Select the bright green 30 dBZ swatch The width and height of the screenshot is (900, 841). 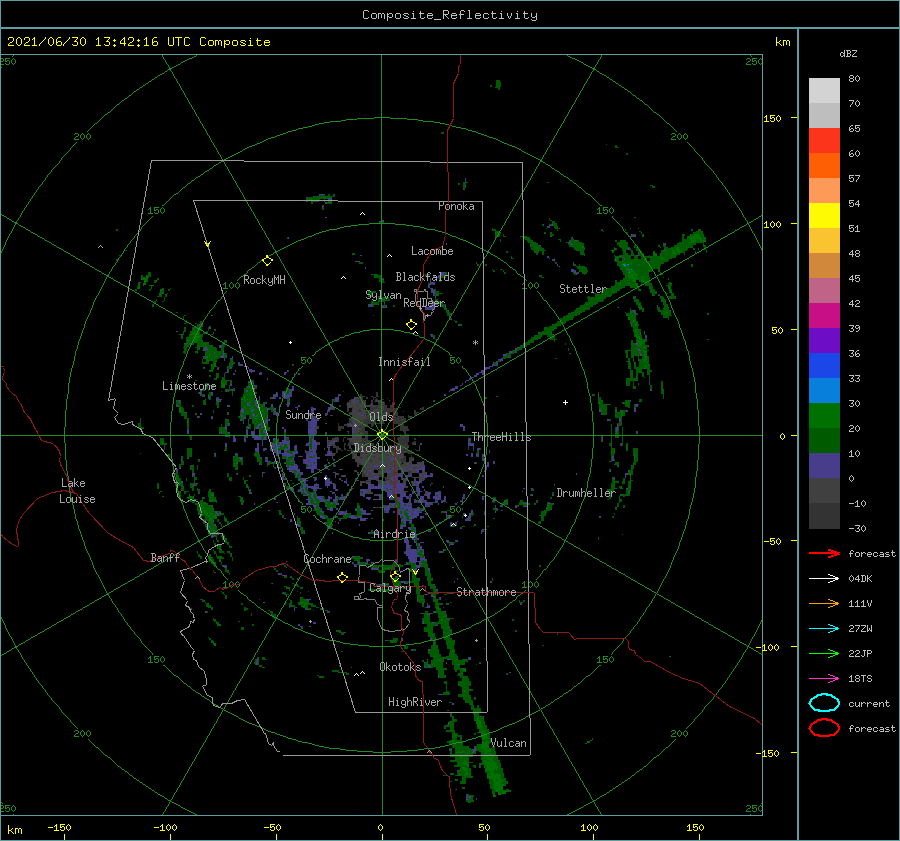point(824,416)
